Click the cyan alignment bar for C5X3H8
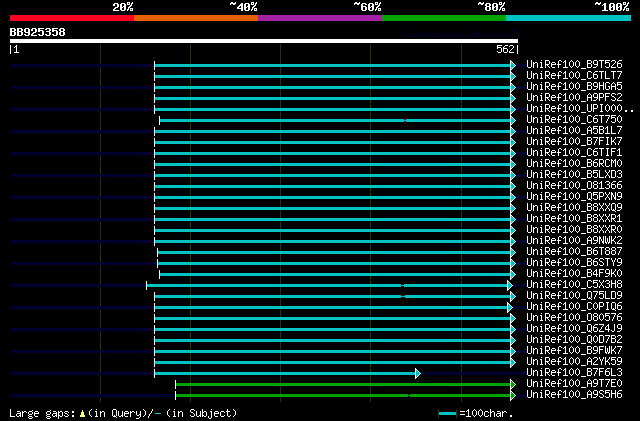The image size is (640, 421). click(x=327, y=285)
